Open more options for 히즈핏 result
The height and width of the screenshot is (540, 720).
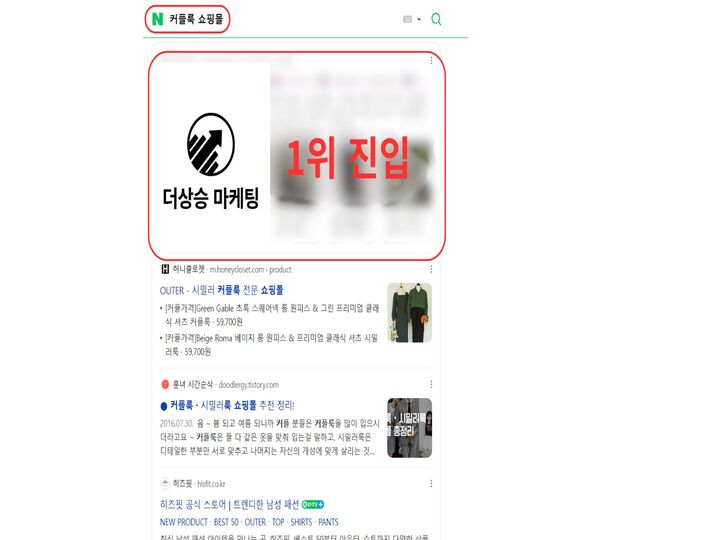(431, 484)
